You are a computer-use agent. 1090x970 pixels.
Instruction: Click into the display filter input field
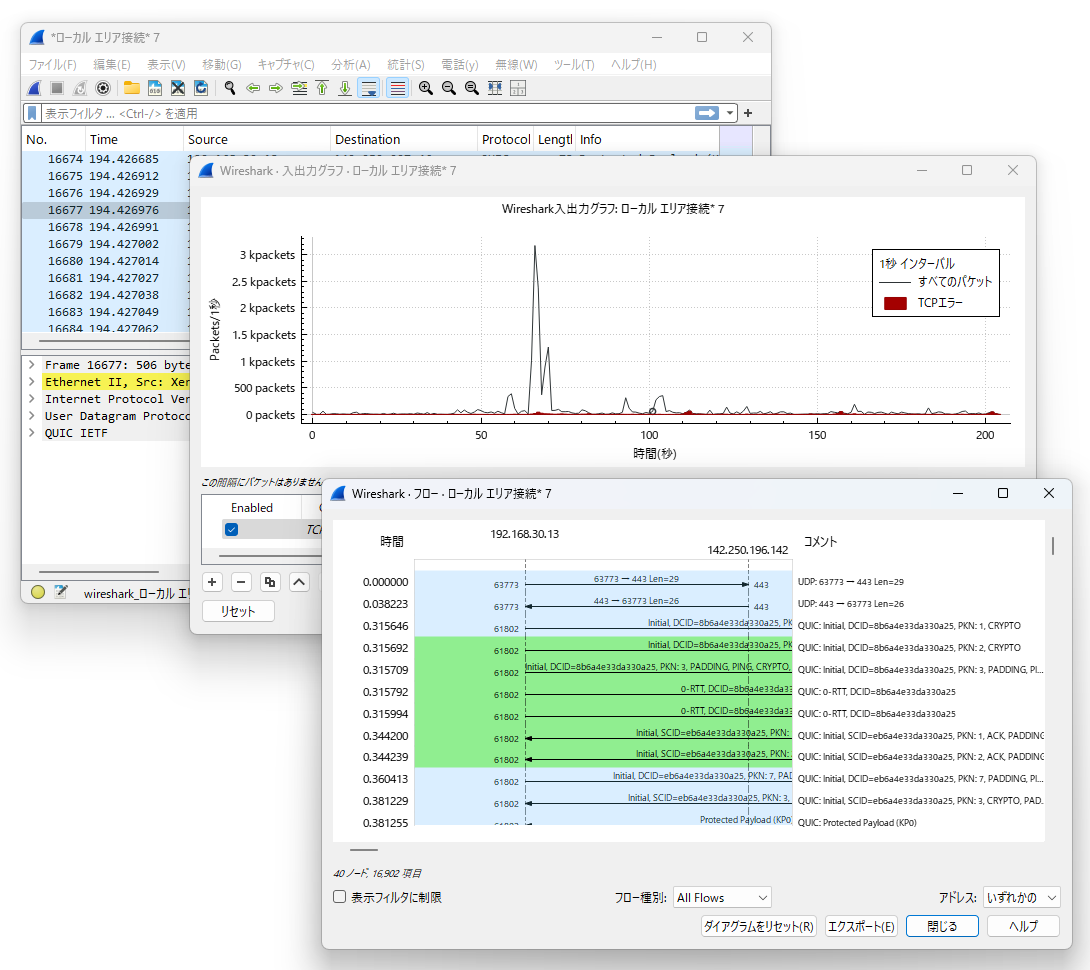point(367,113)
